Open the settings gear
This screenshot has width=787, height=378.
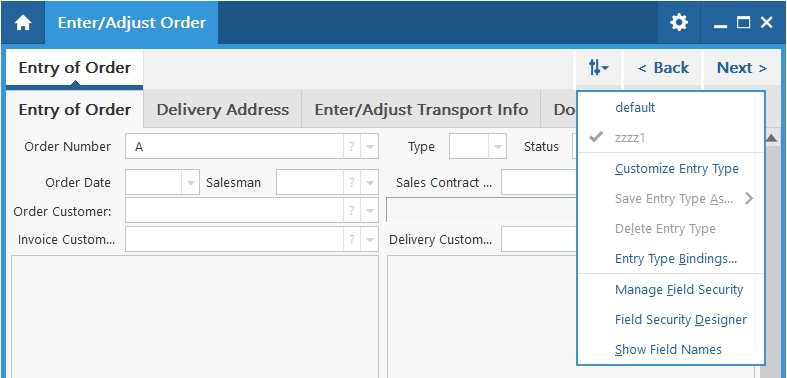(x=679, y=23)
